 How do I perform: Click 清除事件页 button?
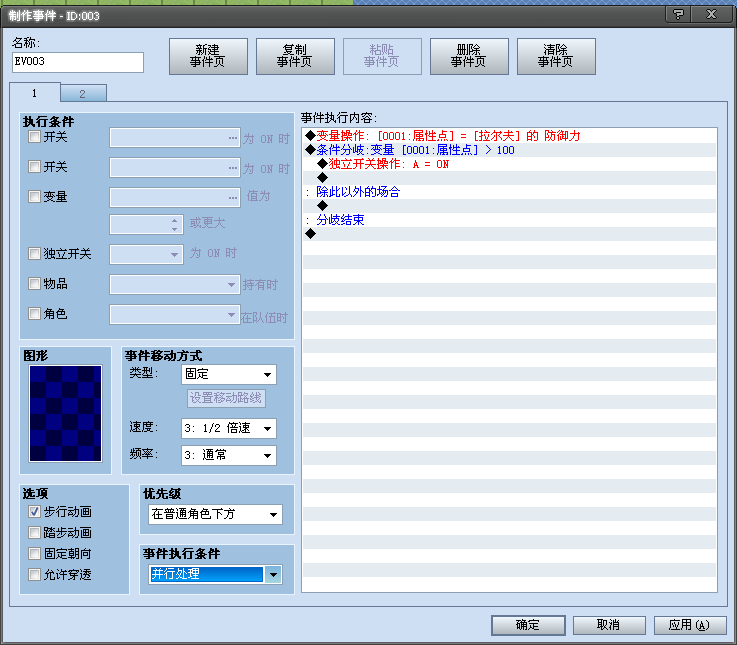556,56
